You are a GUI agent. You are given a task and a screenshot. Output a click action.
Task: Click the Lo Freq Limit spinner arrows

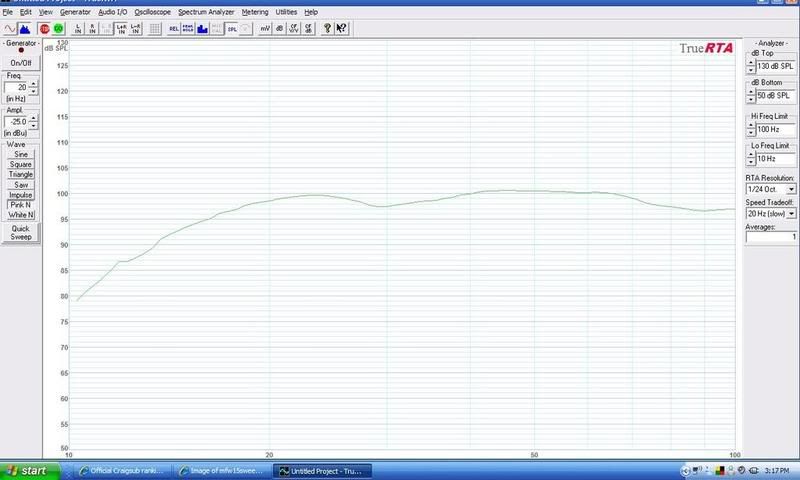751,159
